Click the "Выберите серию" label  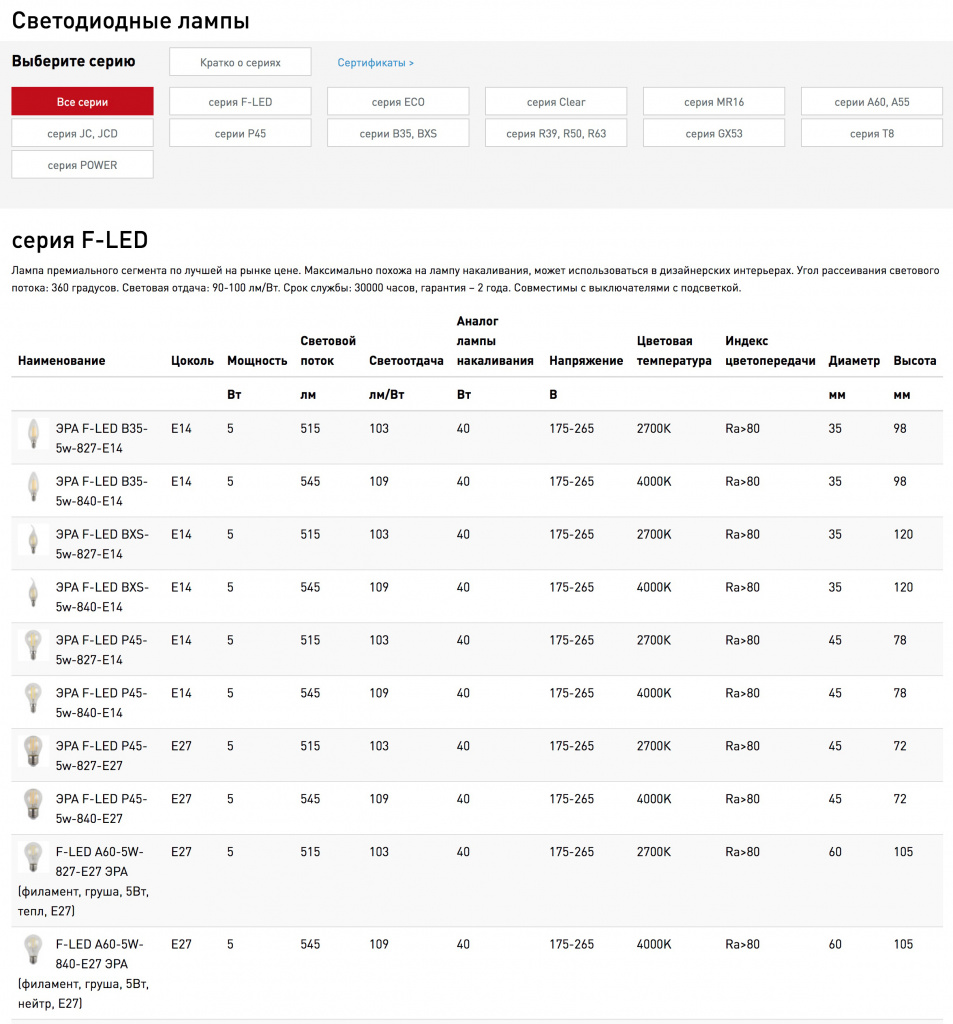point(73,61)
